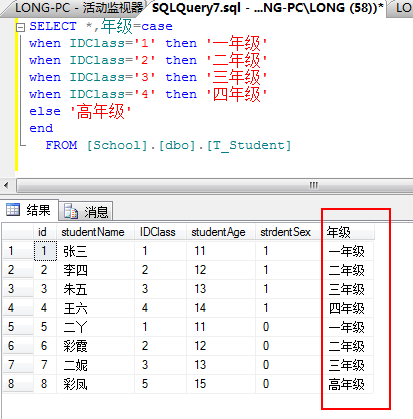413x419 pixels.
Task: Select the studentName column header
Action: coord(95,232)
